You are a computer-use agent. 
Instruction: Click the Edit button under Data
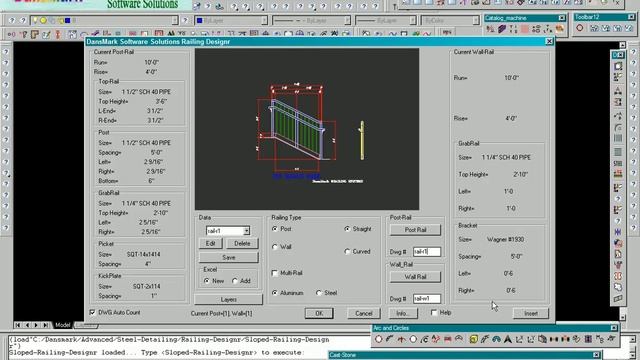(x=210, y=244)
